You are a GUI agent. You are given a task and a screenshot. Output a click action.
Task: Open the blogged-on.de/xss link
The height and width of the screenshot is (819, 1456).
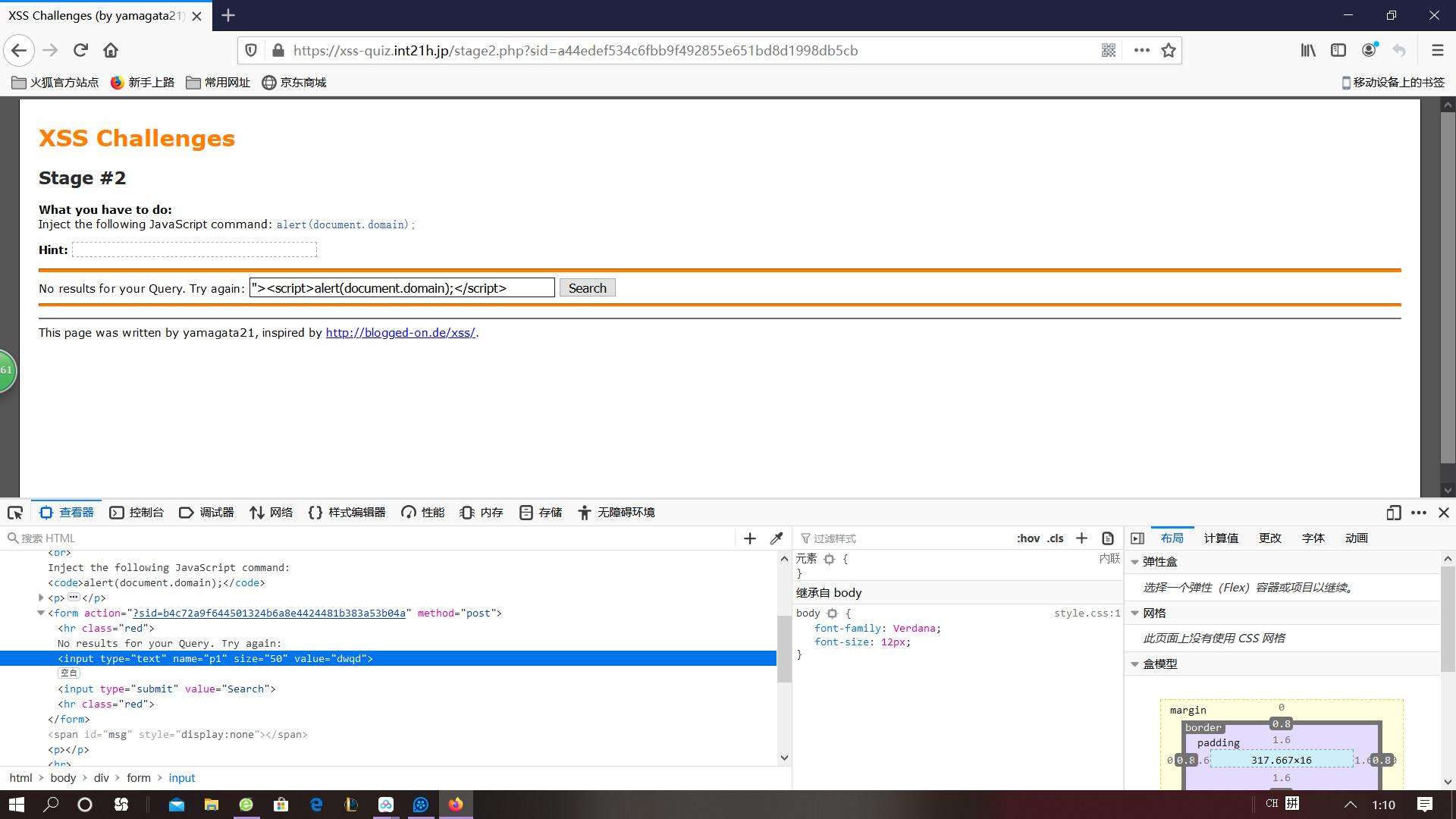[x=400, y=333]
